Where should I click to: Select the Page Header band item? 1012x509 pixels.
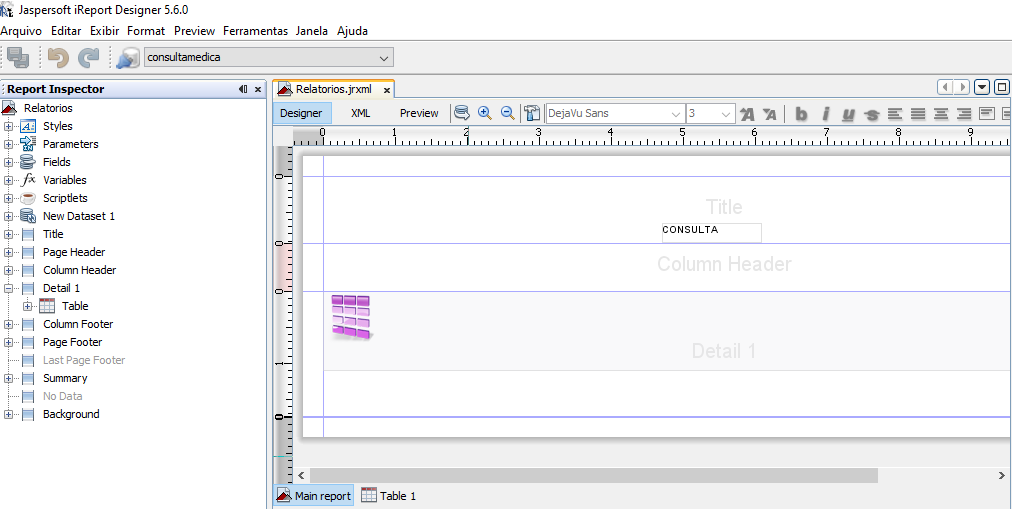[74, 252]
